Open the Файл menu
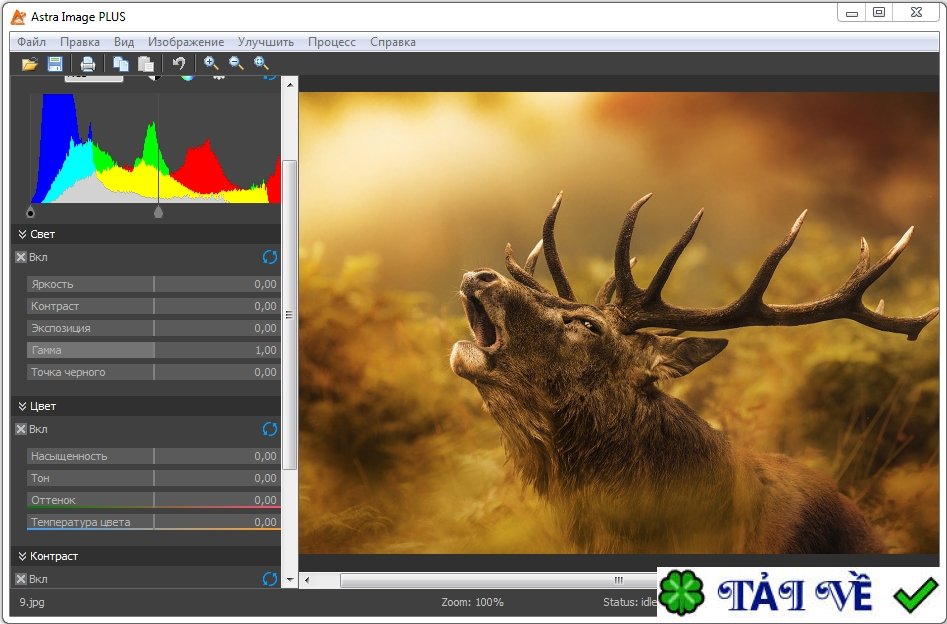Screen dimensions: 947x624 coord(31,42)
